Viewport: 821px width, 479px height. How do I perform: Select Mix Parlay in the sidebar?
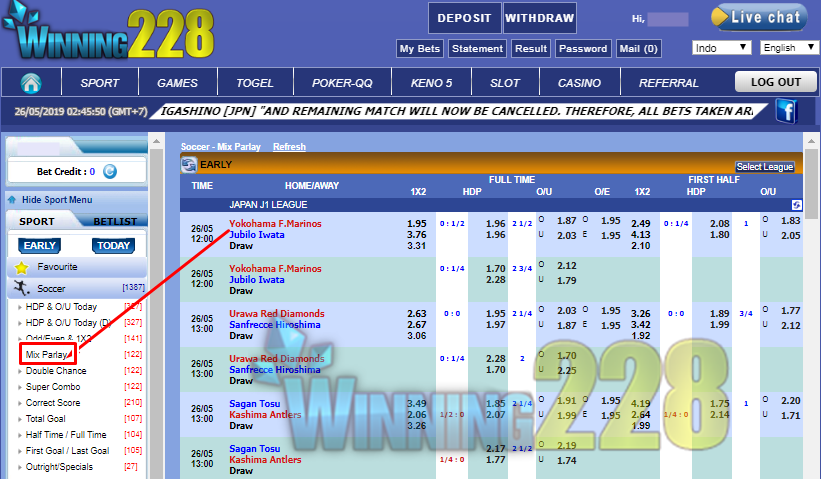click(x=47, y=354)
